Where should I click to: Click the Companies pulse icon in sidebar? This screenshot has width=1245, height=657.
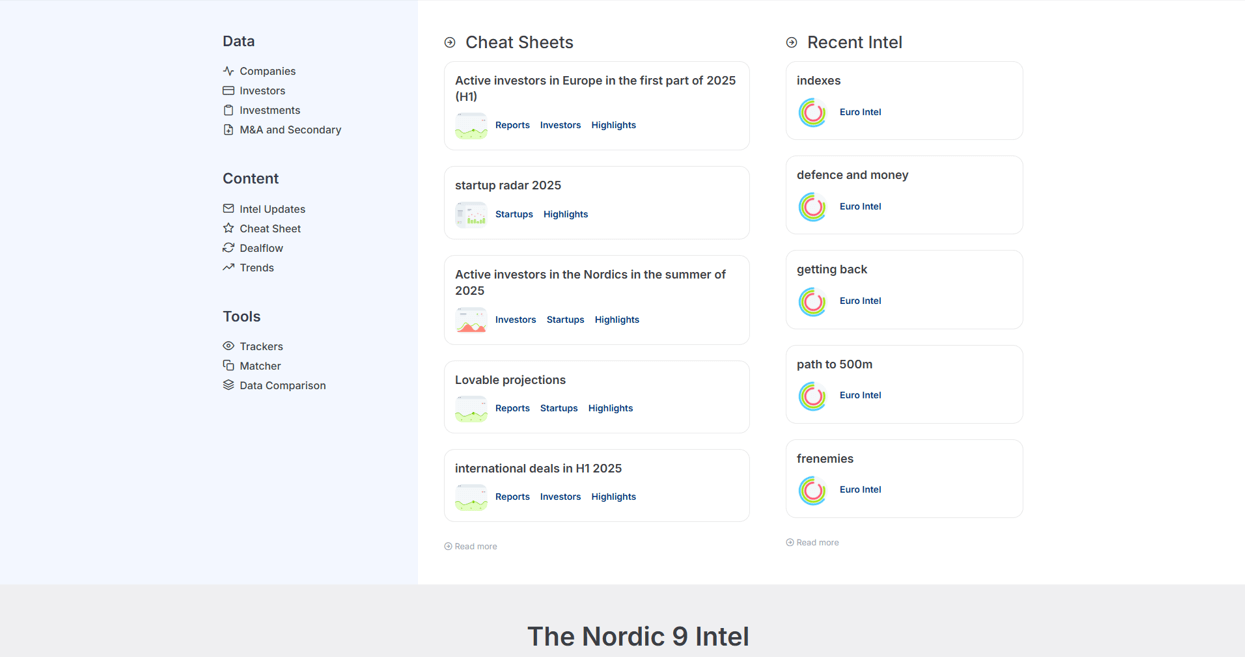(228, 71)
